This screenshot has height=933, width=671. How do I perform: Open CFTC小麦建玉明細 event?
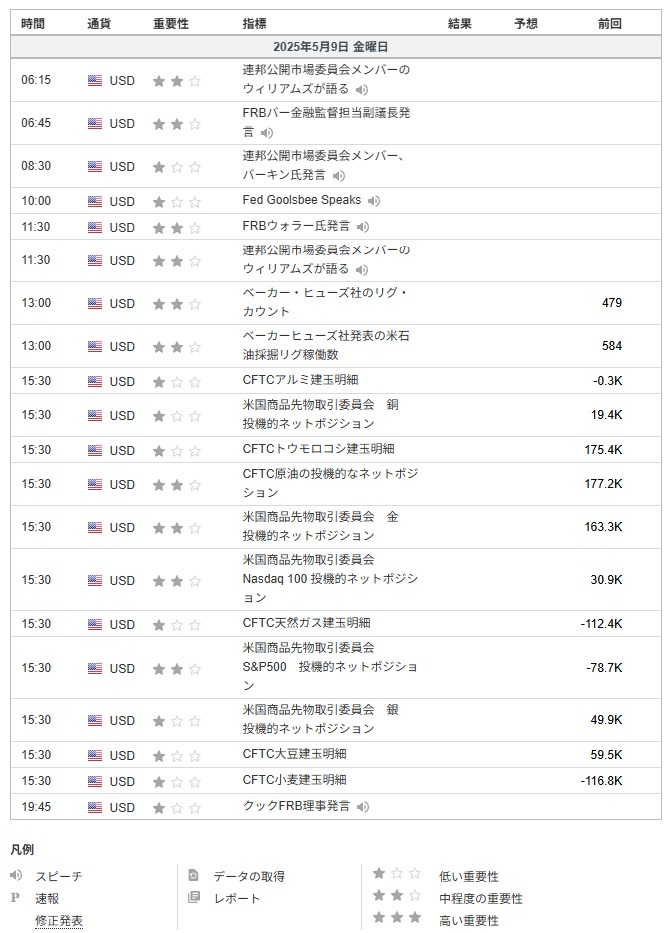[x=294, y=779]
